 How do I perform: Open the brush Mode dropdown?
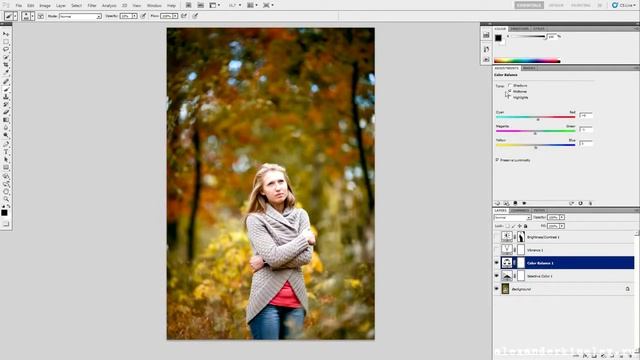click(80, 16)
